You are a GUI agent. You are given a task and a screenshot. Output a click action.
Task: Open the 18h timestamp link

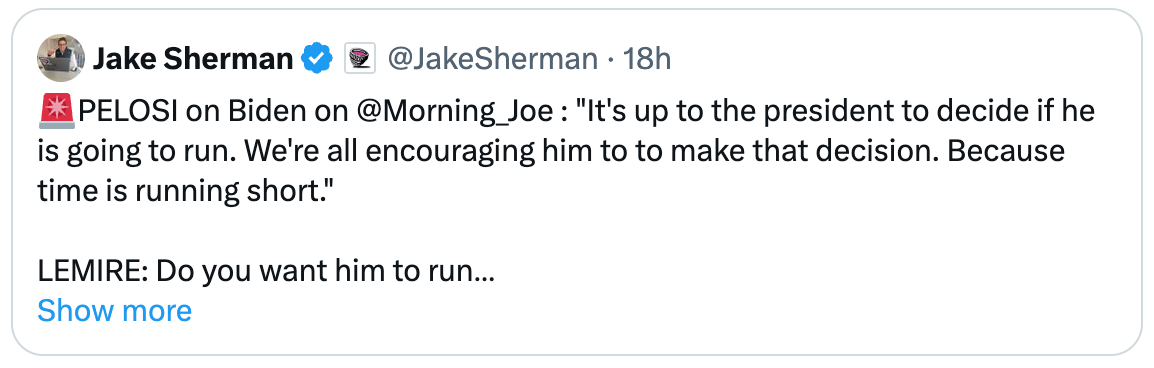(647, 59)
